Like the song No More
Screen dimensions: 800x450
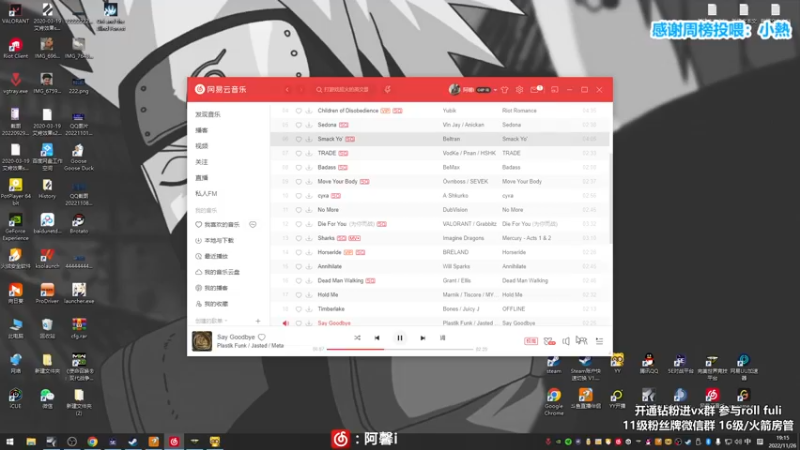pos(299,210)
